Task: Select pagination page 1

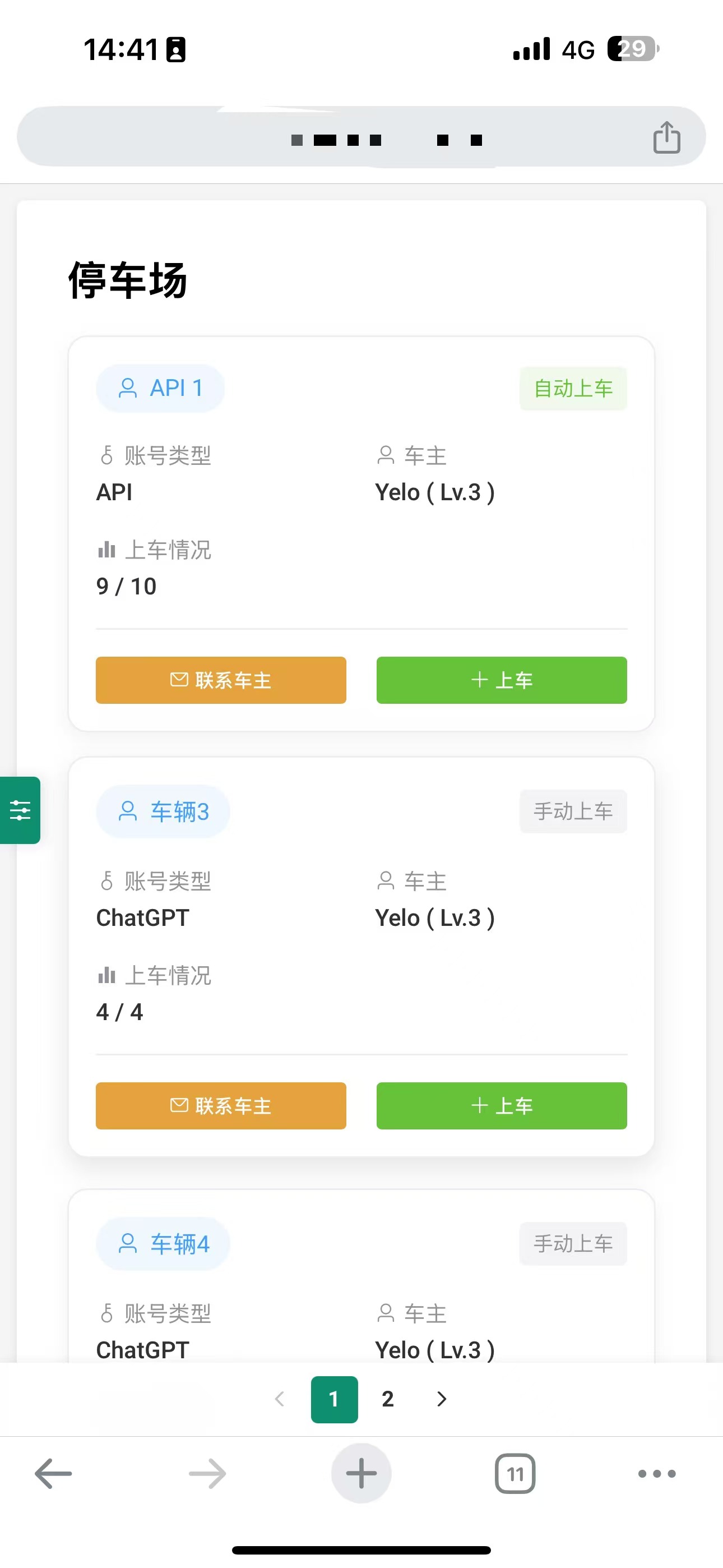Action: coord(334,1399)
